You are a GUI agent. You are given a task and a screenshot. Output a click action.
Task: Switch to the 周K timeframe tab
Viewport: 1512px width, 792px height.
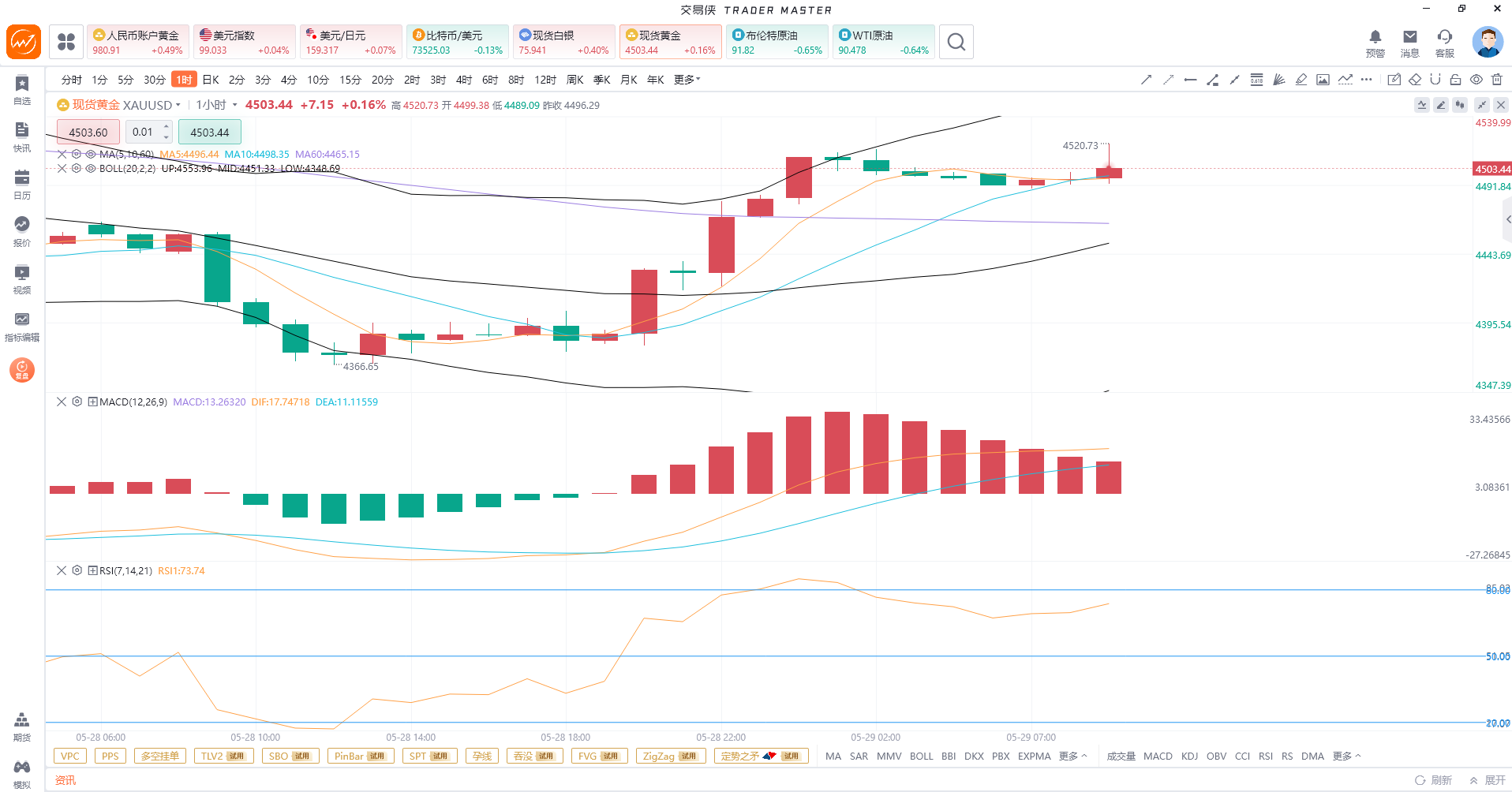[x=575, y=80]
